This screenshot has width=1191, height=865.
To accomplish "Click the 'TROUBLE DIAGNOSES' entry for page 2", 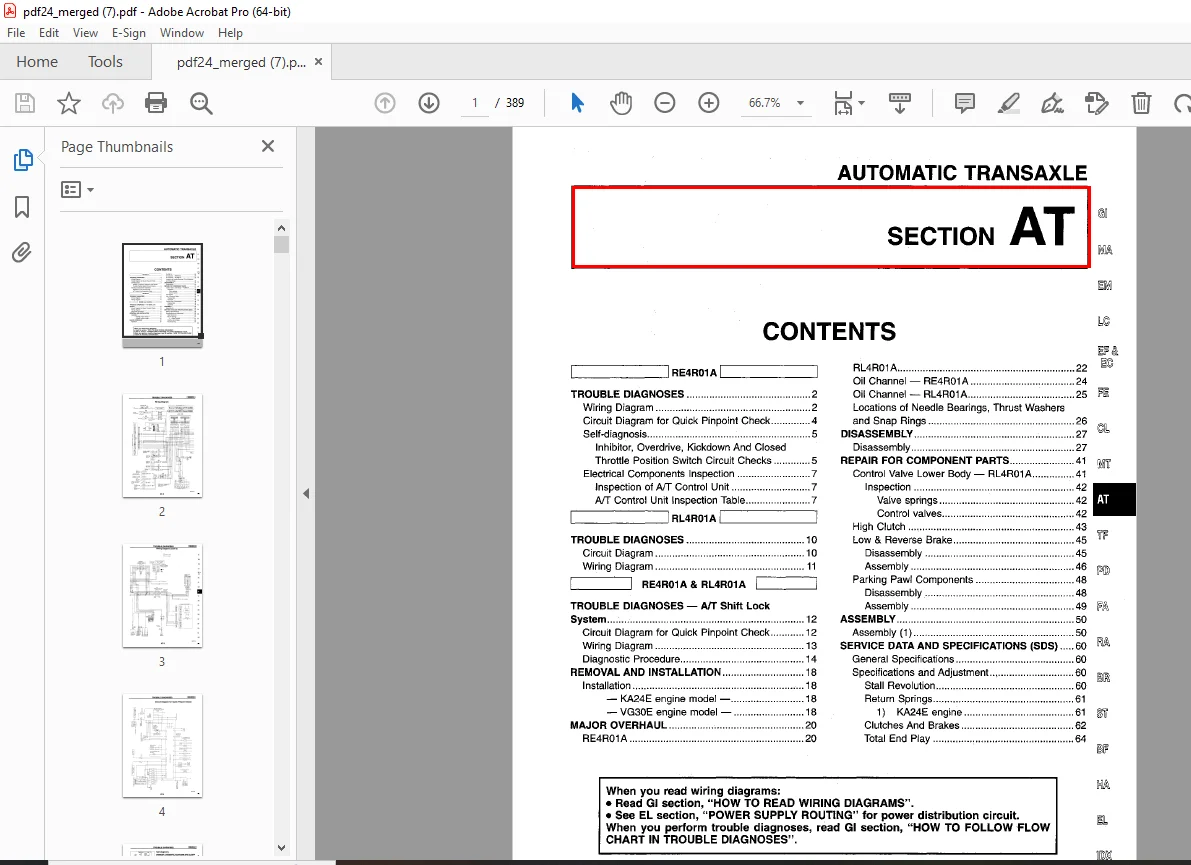I will tap(693, 394).
